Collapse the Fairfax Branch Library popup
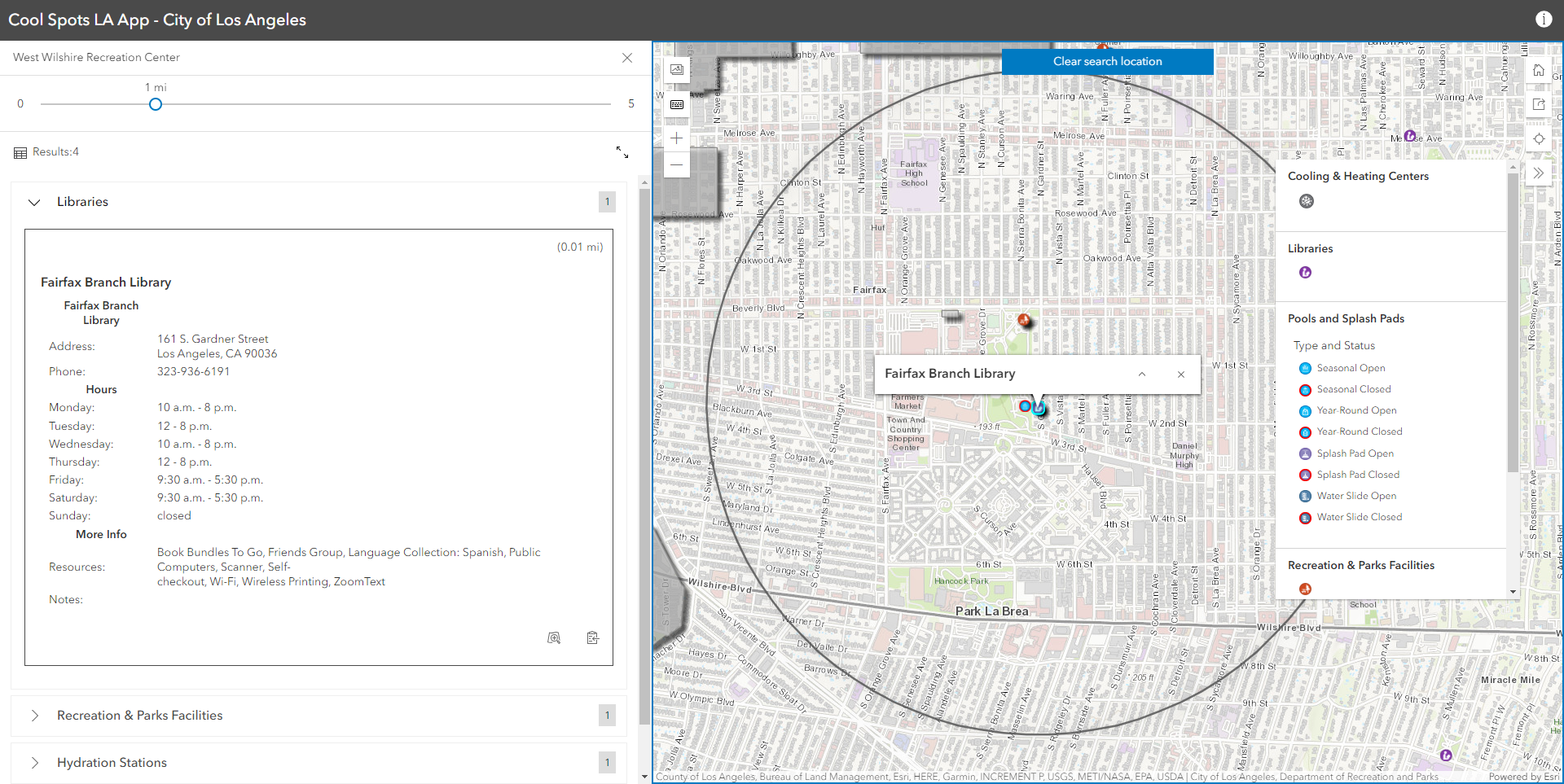This screenshot has height=784, width=1564. [1142, 374]
